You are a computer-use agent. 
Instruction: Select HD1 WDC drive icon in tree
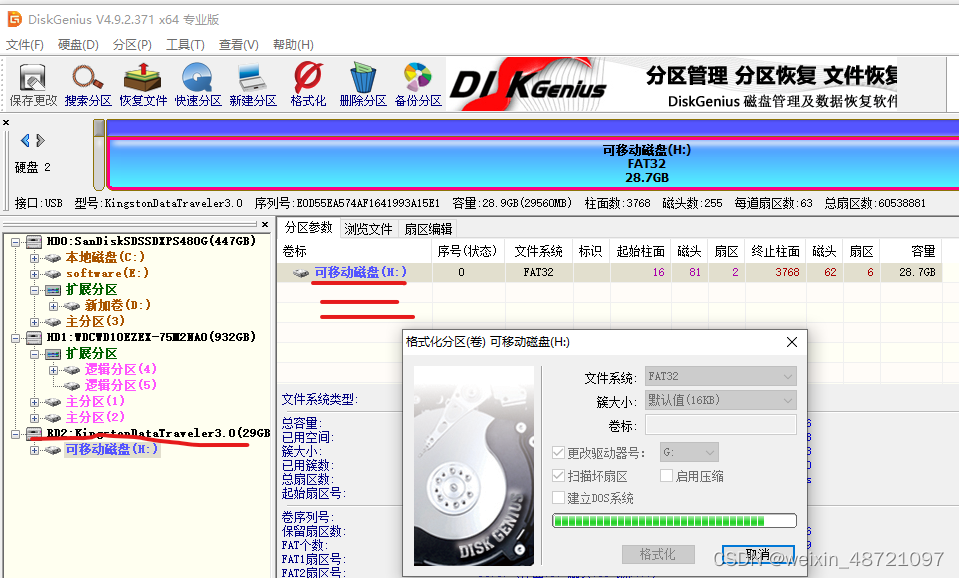click(x=34, y=338)
